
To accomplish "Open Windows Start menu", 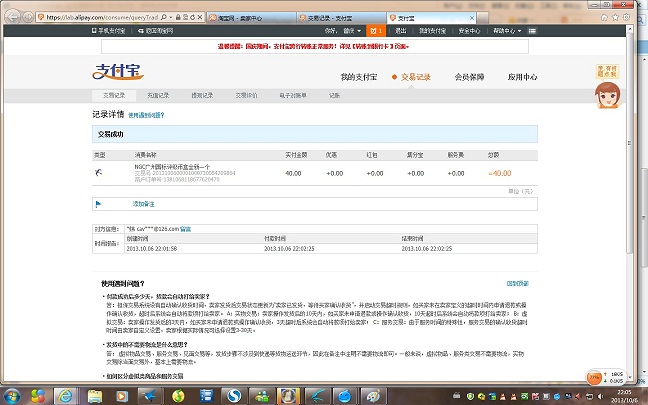I will click(12, 396).
